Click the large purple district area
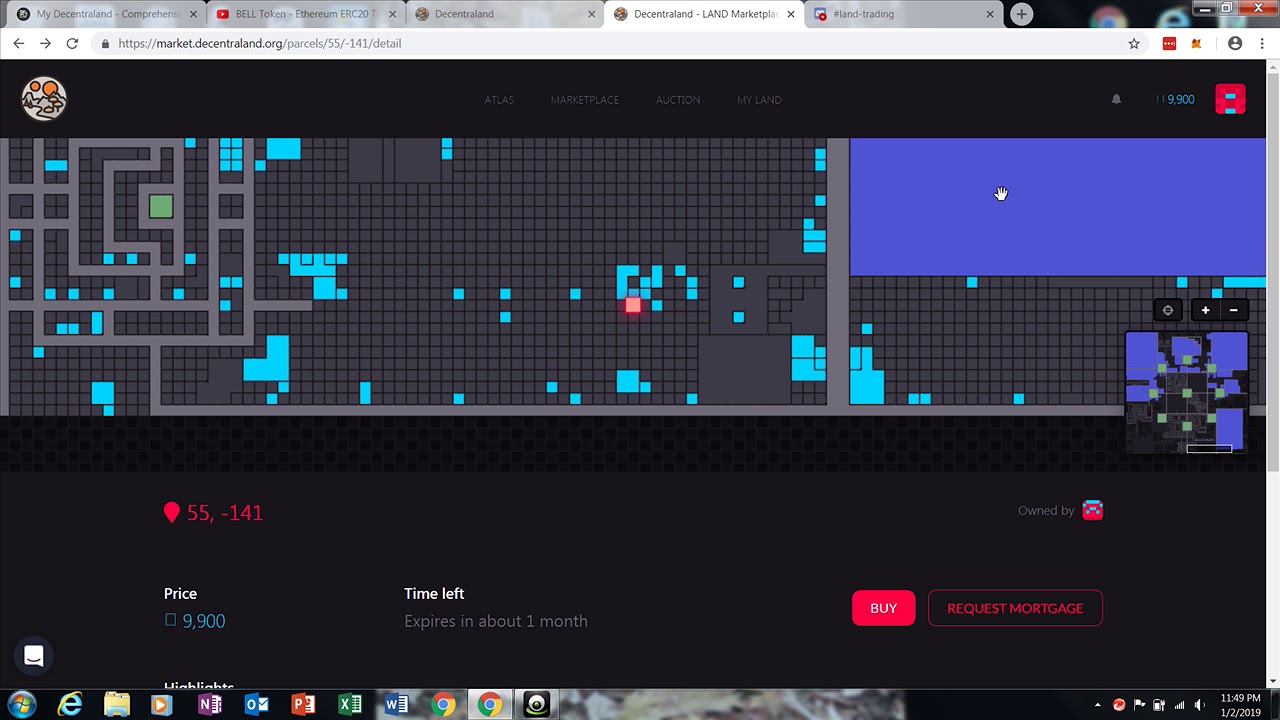The width and height of the screenshot is (1280, 720). [1057, 207]
